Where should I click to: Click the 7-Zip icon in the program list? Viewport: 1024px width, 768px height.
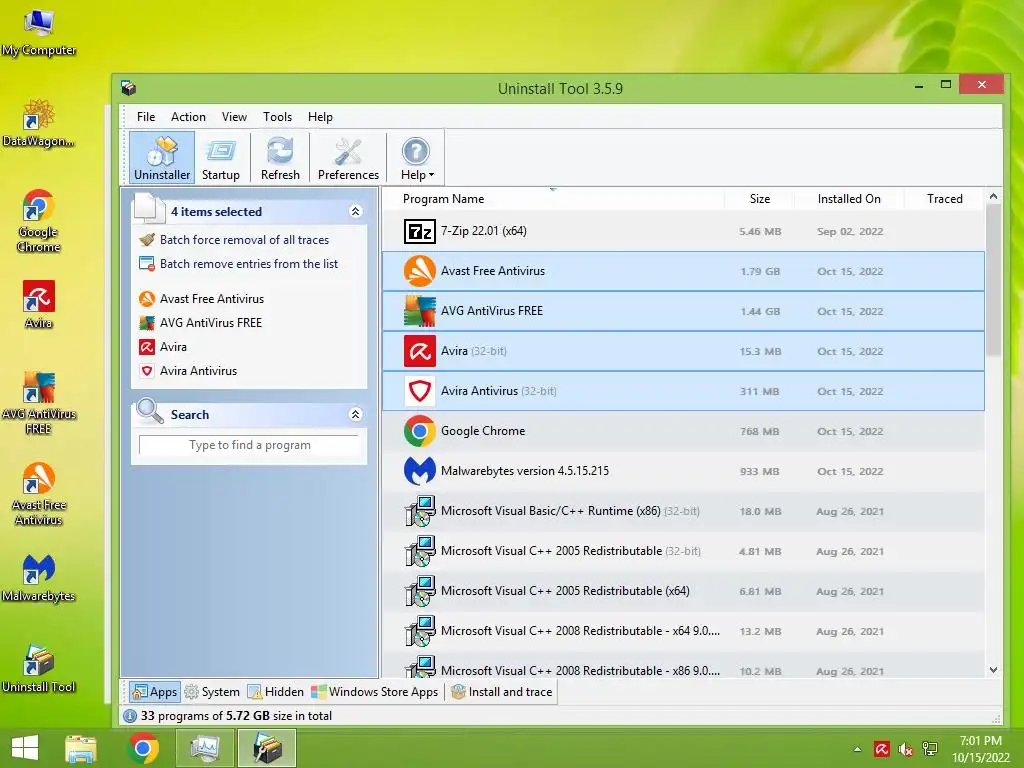(x=419, y=231)
